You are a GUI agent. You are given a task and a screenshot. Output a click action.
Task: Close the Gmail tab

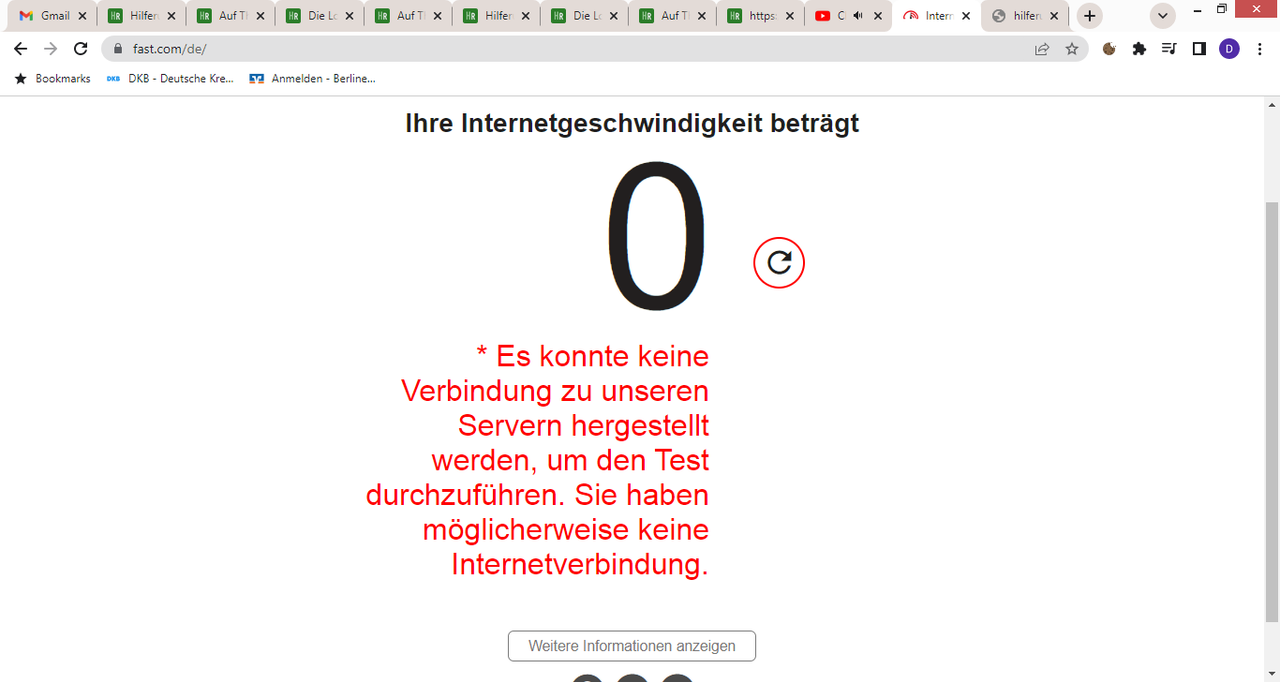click(x=83, y=16)
